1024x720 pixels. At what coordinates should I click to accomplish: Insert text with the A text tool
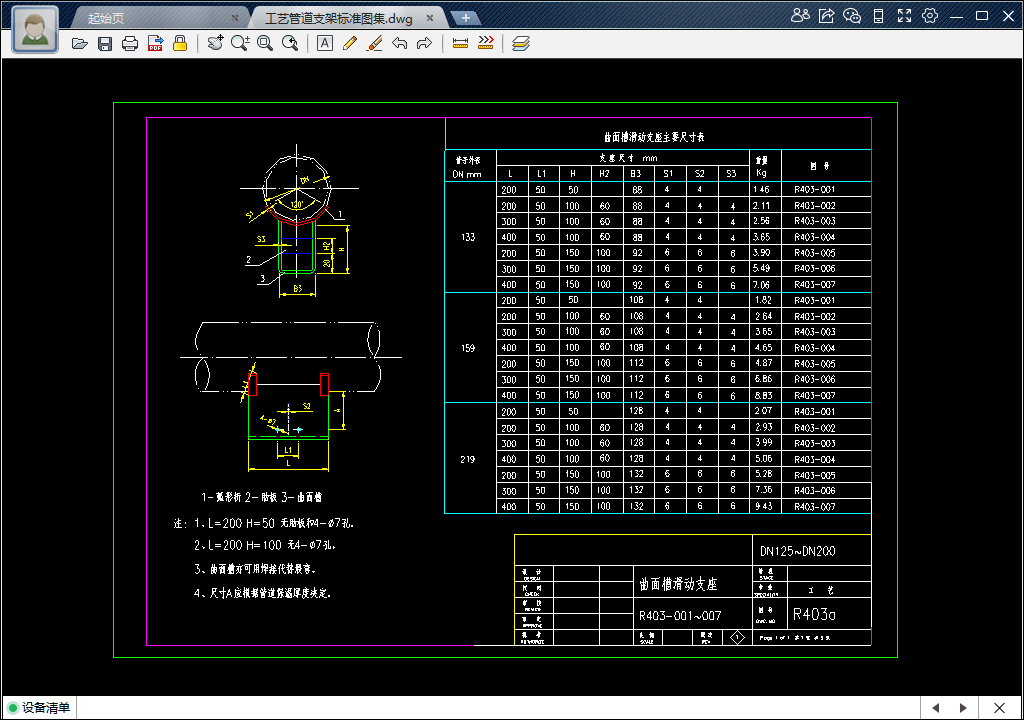click(x=325, y=43)
